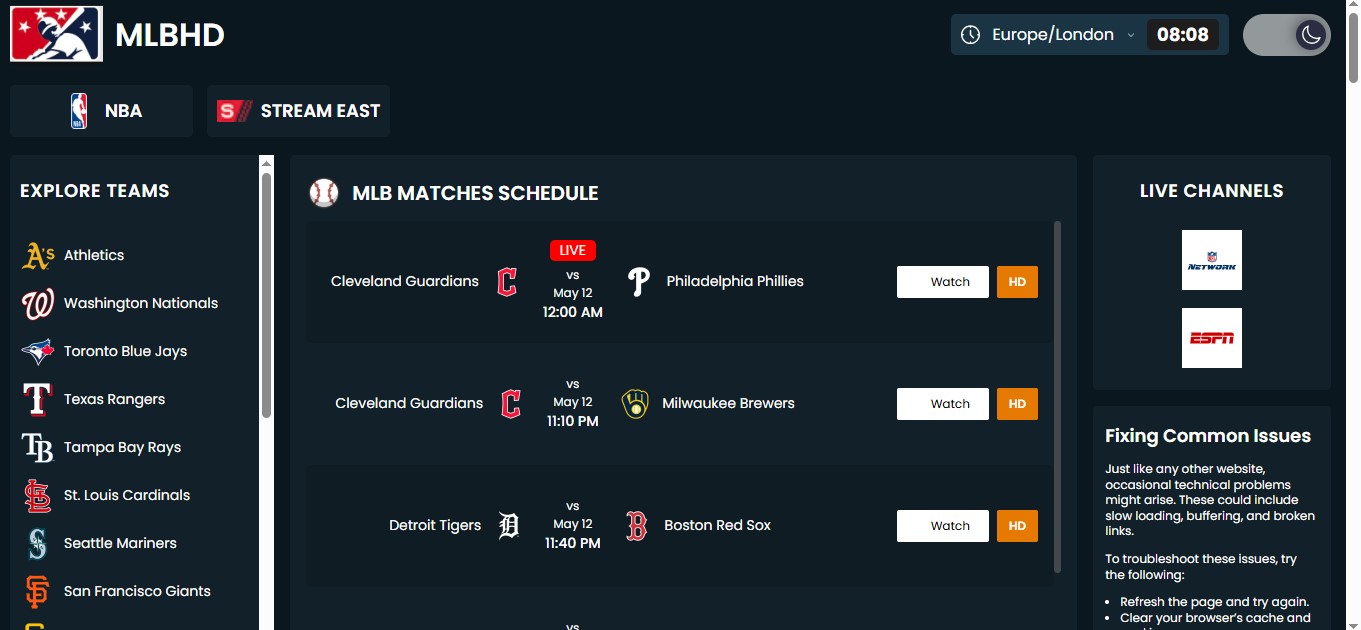
Task: Toggle the dark mode switch
Action: [x=1287, y=35]
